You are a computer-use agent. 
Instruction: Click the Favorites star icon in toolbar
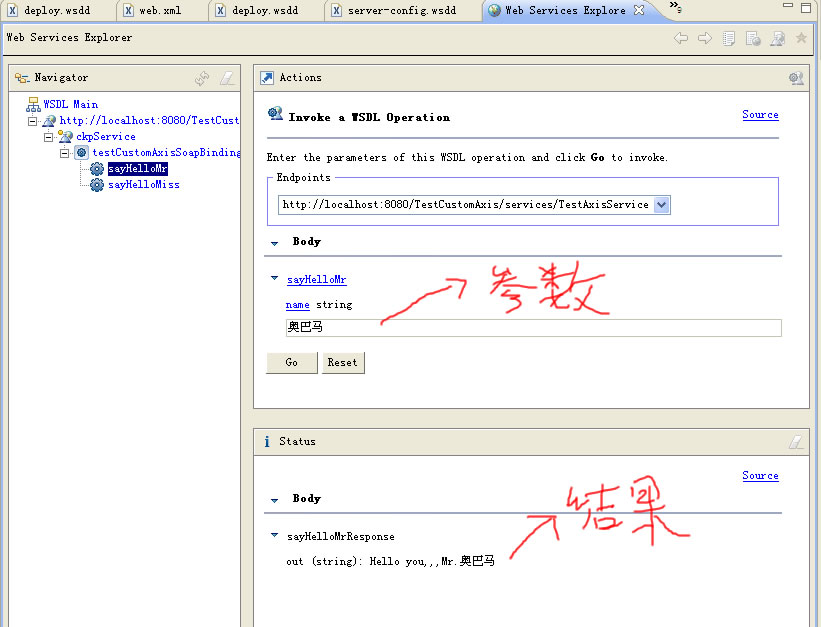point(801,38)
